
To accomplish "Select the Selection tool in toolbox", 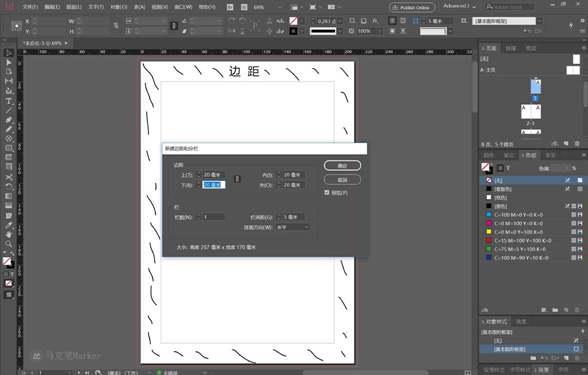I will 8,53.
